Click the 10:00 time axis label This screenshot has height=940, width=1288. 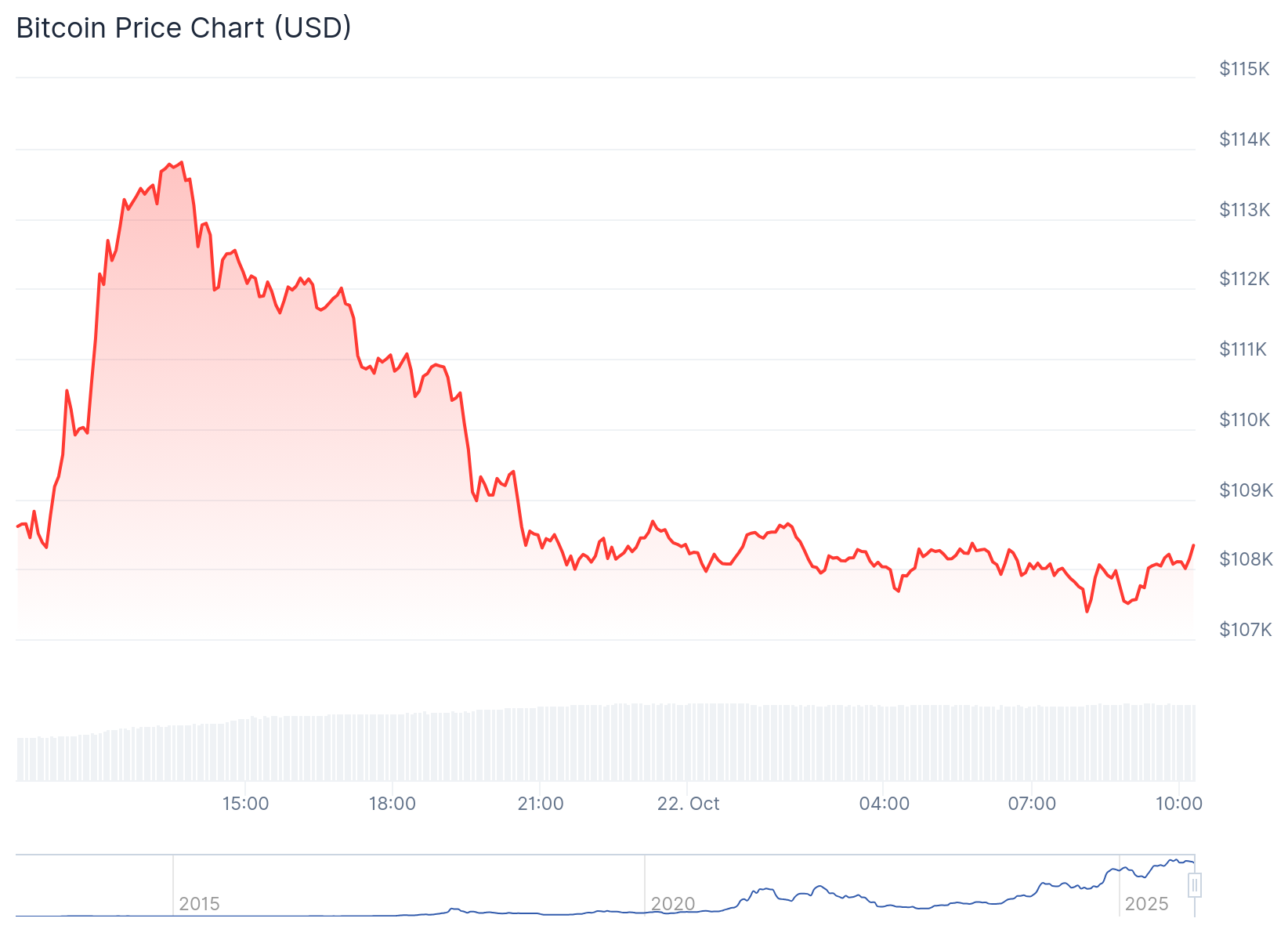tap(1179, 804)
